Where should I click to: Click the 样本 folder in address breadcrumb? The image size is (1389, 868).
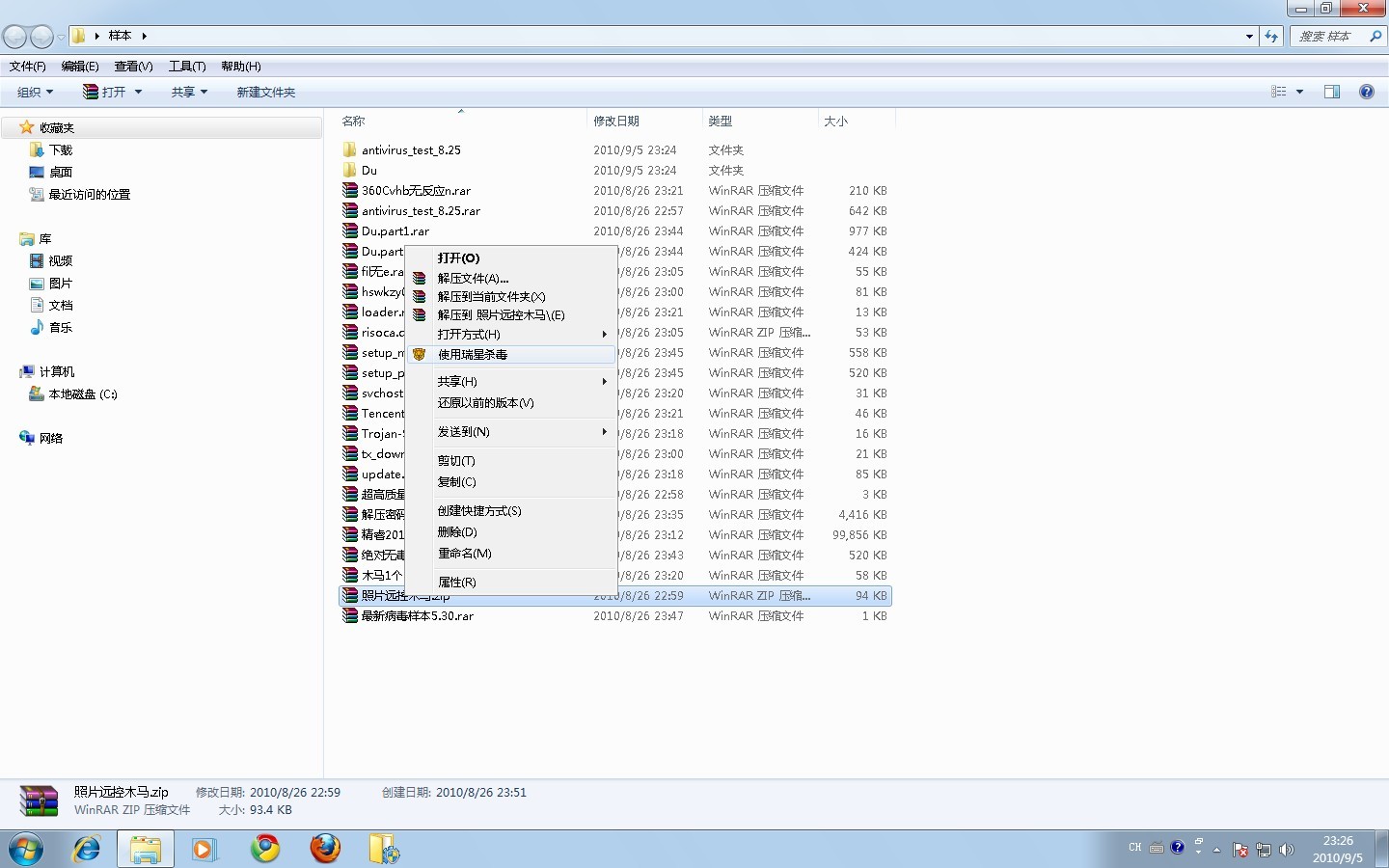coord(120,37)
